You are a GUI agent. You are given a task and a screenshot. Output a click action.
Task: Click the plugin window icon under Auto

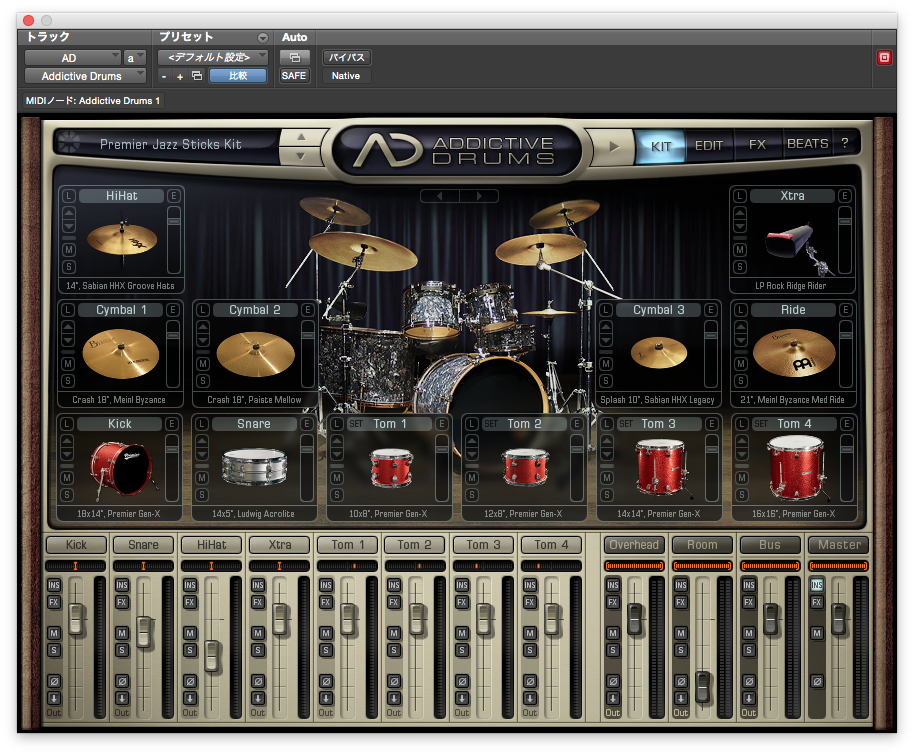294,57
